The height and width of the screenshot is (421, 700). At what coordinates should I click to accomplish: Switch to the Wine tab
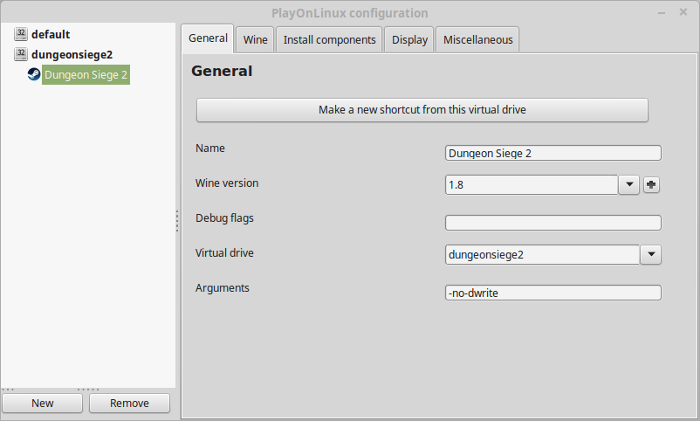click(x=255, y=40)
